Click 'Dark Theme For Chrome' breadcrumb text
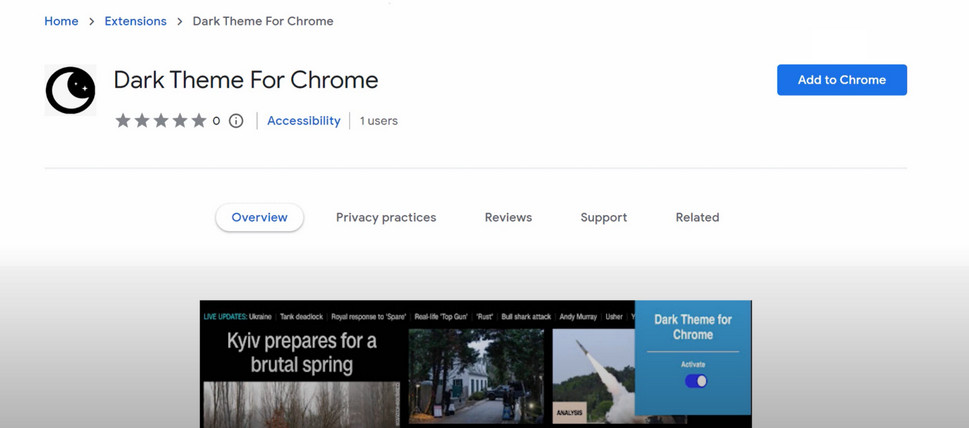 coord(263,21)
